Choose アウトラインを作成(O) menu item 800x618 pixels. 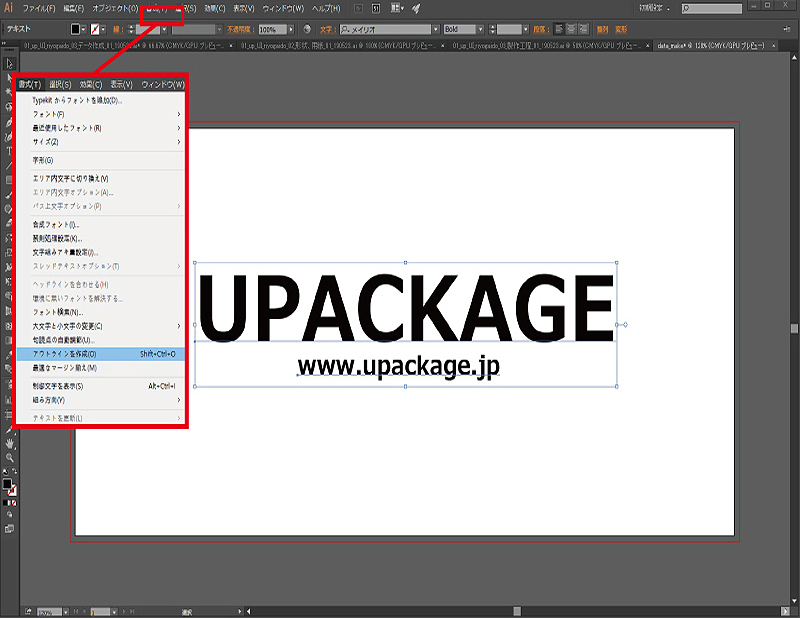101,354
